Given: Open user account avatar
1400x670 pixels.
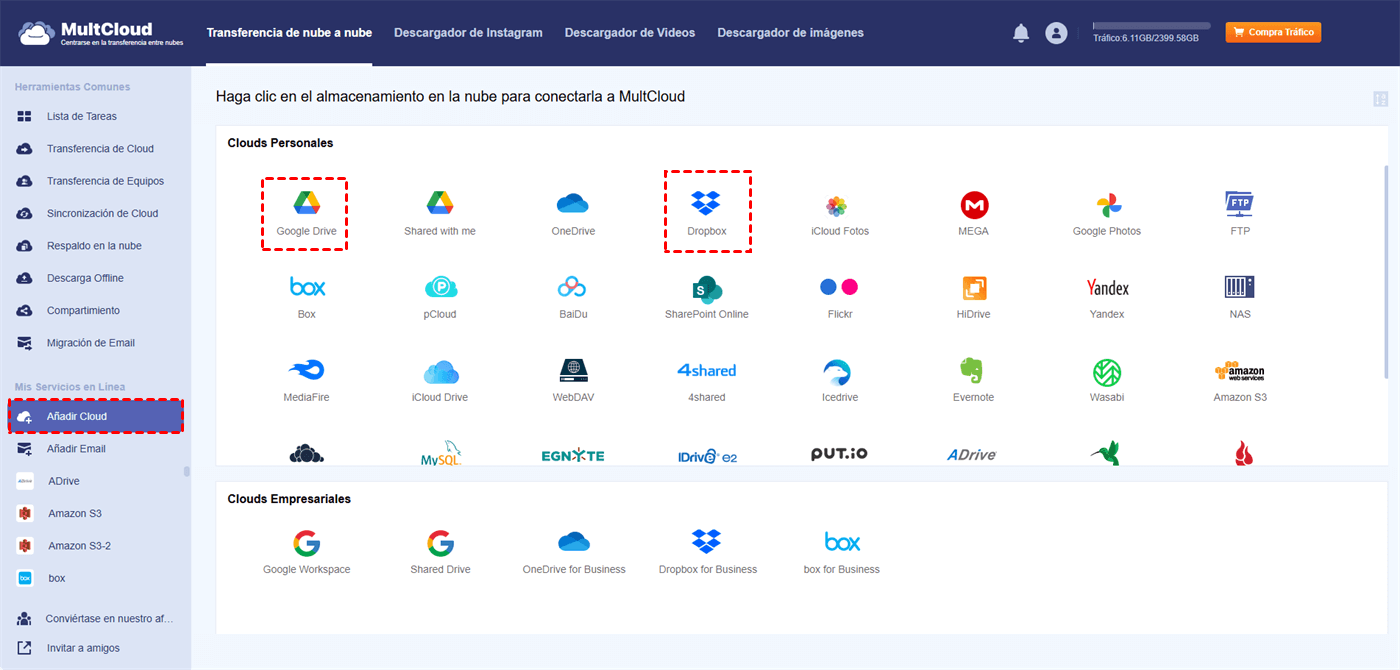Looking at the screenshot, I should [1056, 33].
